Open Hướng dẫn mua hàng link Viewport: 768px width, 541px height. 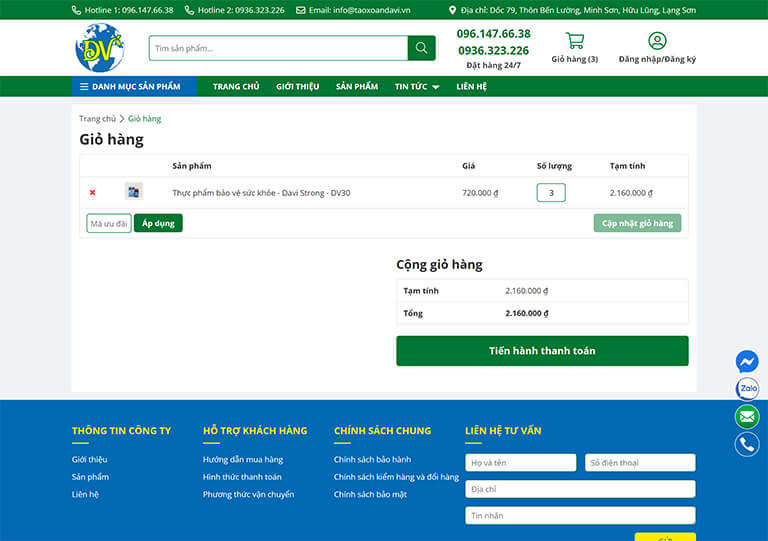(x=243, y=459)
